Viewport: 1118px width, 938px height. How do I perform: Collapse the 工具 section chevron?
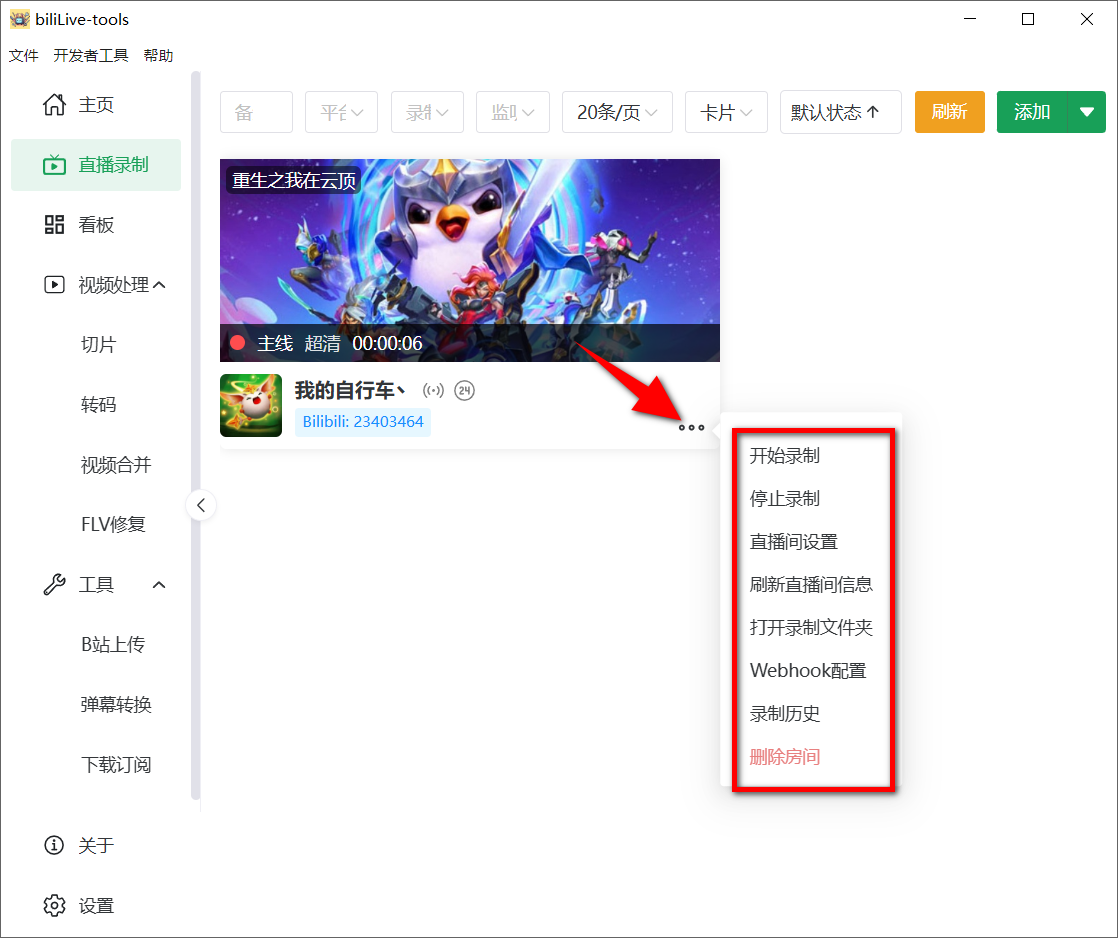click(158, 584)
